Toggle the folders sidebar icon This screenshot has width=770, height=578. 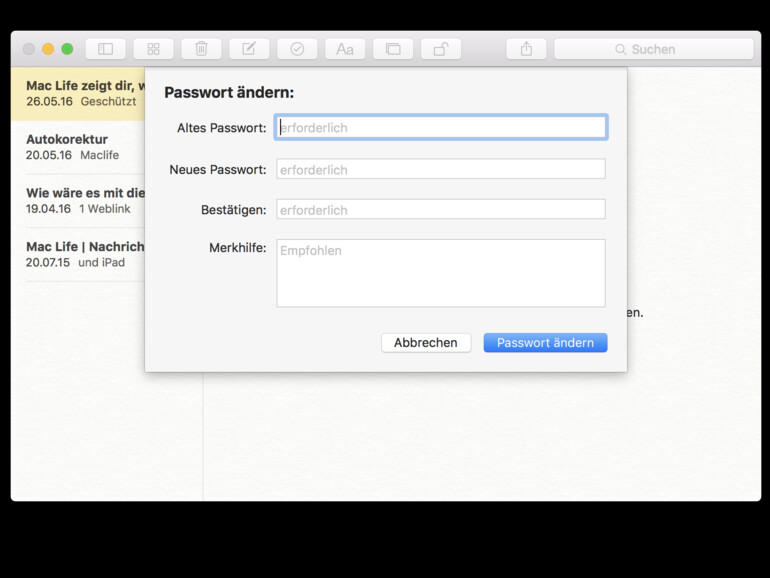click(x=106, y=49)
